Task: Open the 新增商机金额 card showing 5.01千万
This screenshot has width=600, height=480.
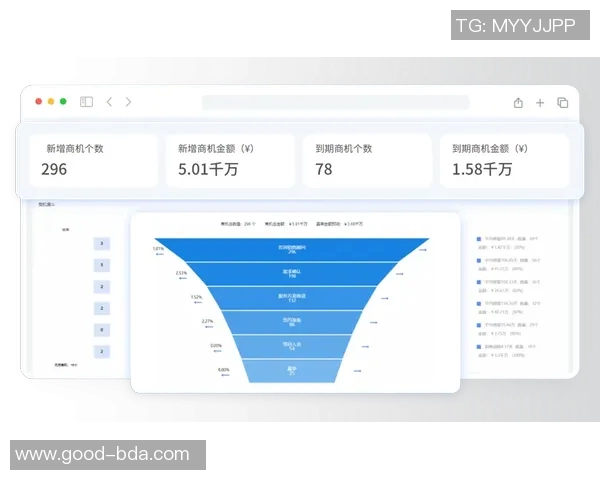Action: coord(231,160)
